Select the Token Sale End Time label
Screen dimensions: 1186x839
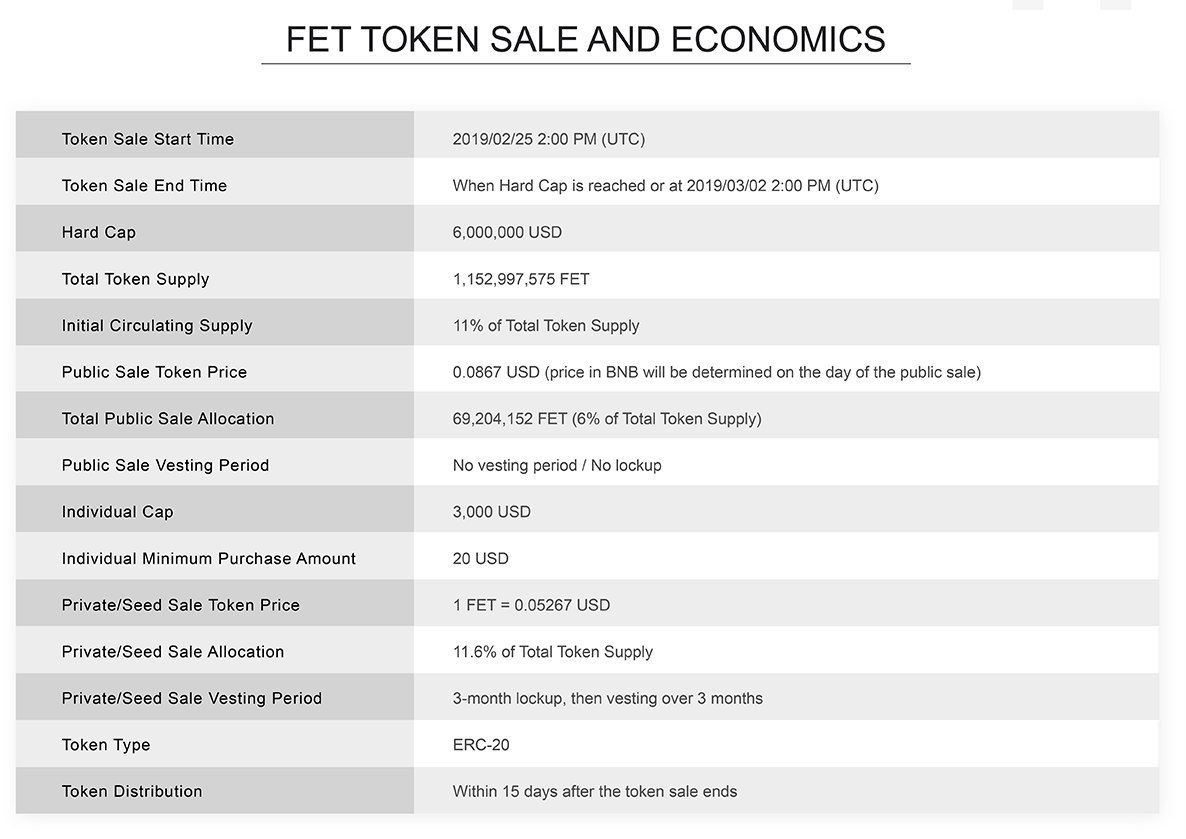click(x=144, y=185)
